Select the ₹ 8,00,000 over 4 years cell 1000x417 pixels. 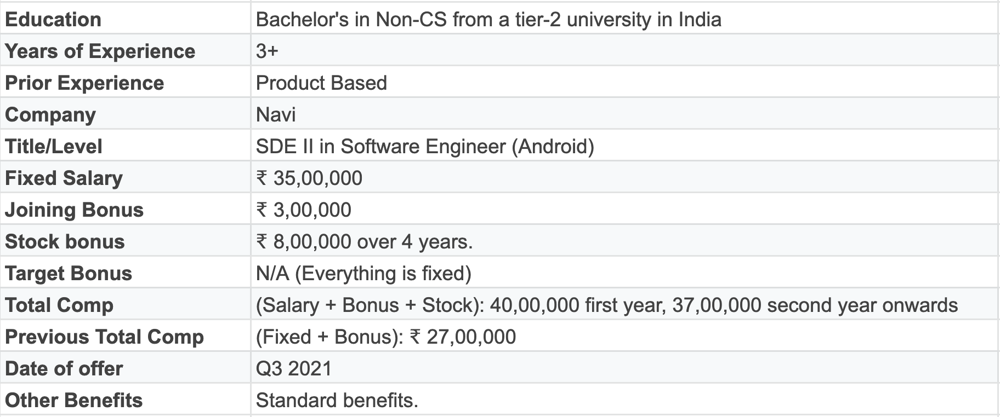point(364,242)
